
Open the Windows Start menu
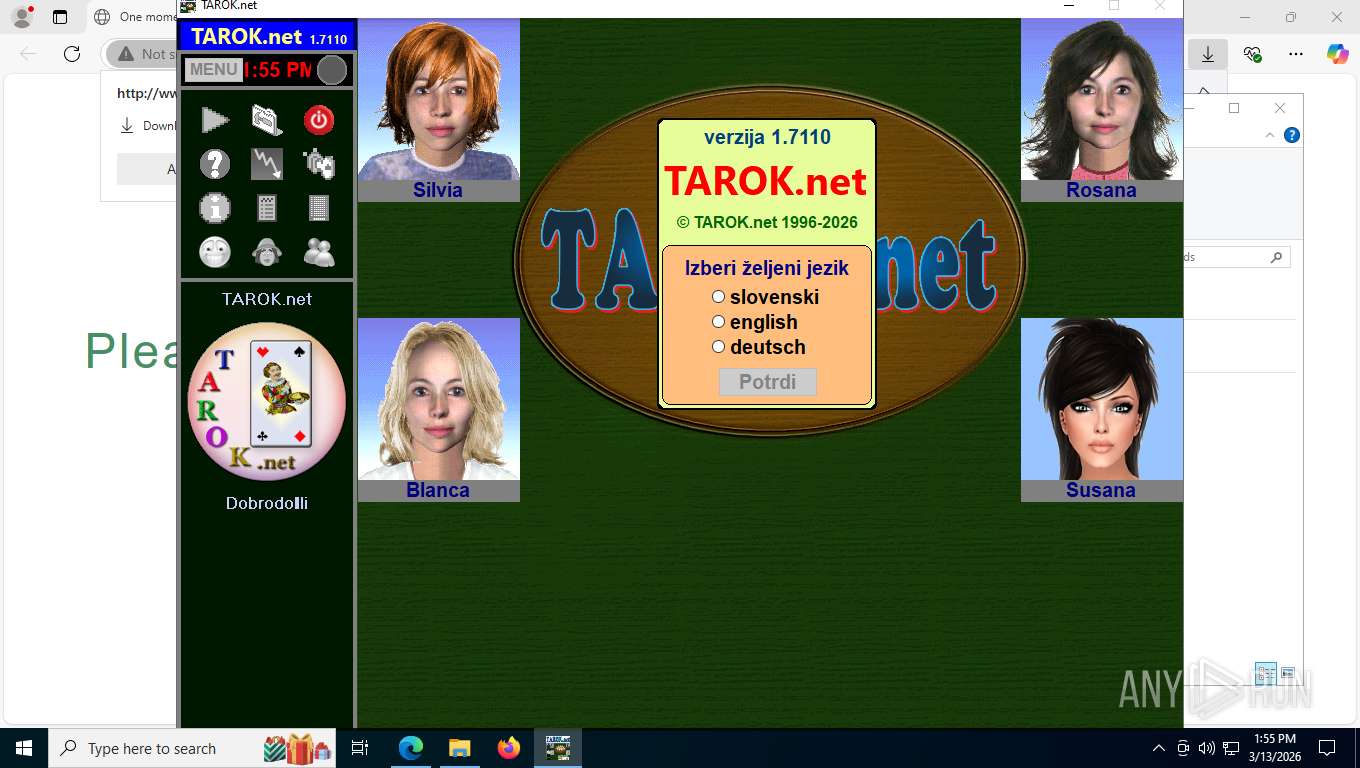tap(23, 748)
